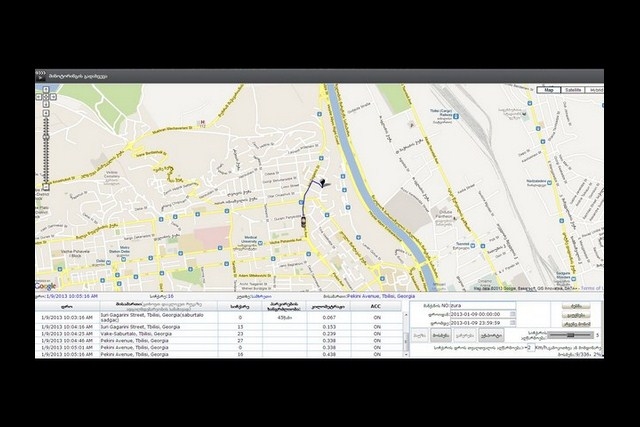Click the table scrollbar up arrow
The height and width of the screenshot is (427, 640).
pos(406,315)
